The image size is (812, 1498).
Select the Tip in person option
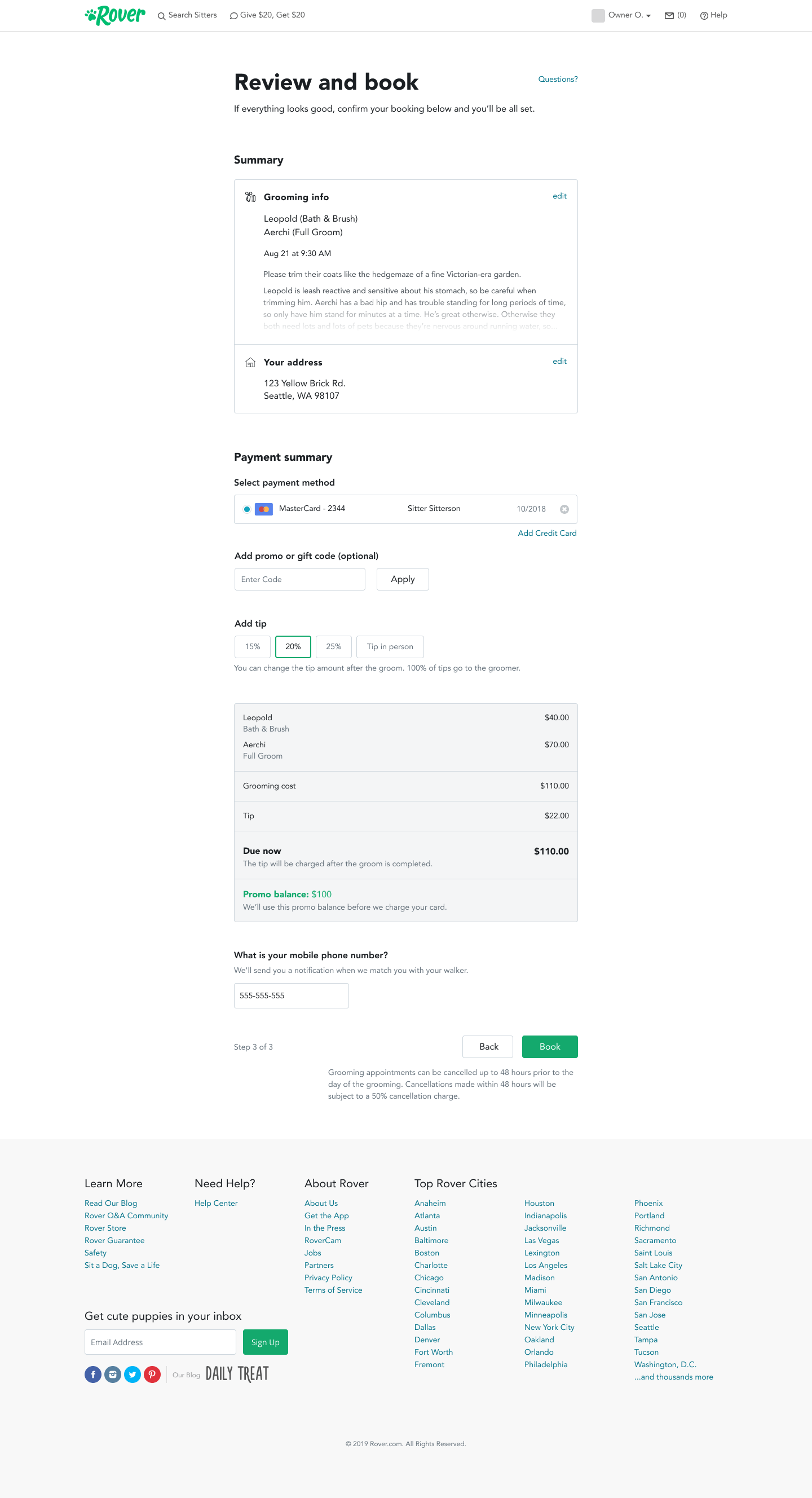click(x=390, y=647)
